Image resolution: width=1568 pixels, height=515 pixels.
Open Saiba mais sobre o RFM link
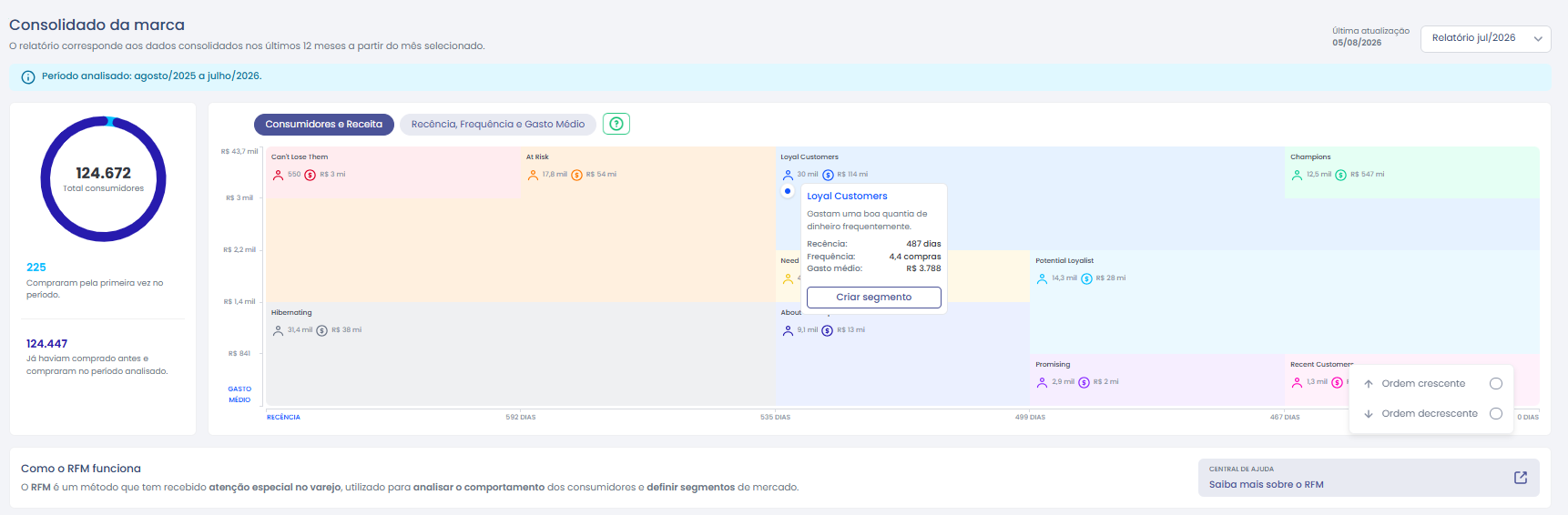click(1369, 478)
